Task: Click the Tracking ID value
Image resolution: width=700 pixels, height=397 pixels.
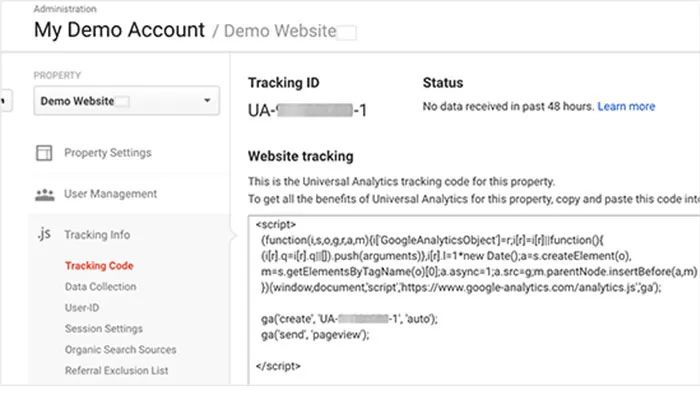Action: click(x=307, y=110)
